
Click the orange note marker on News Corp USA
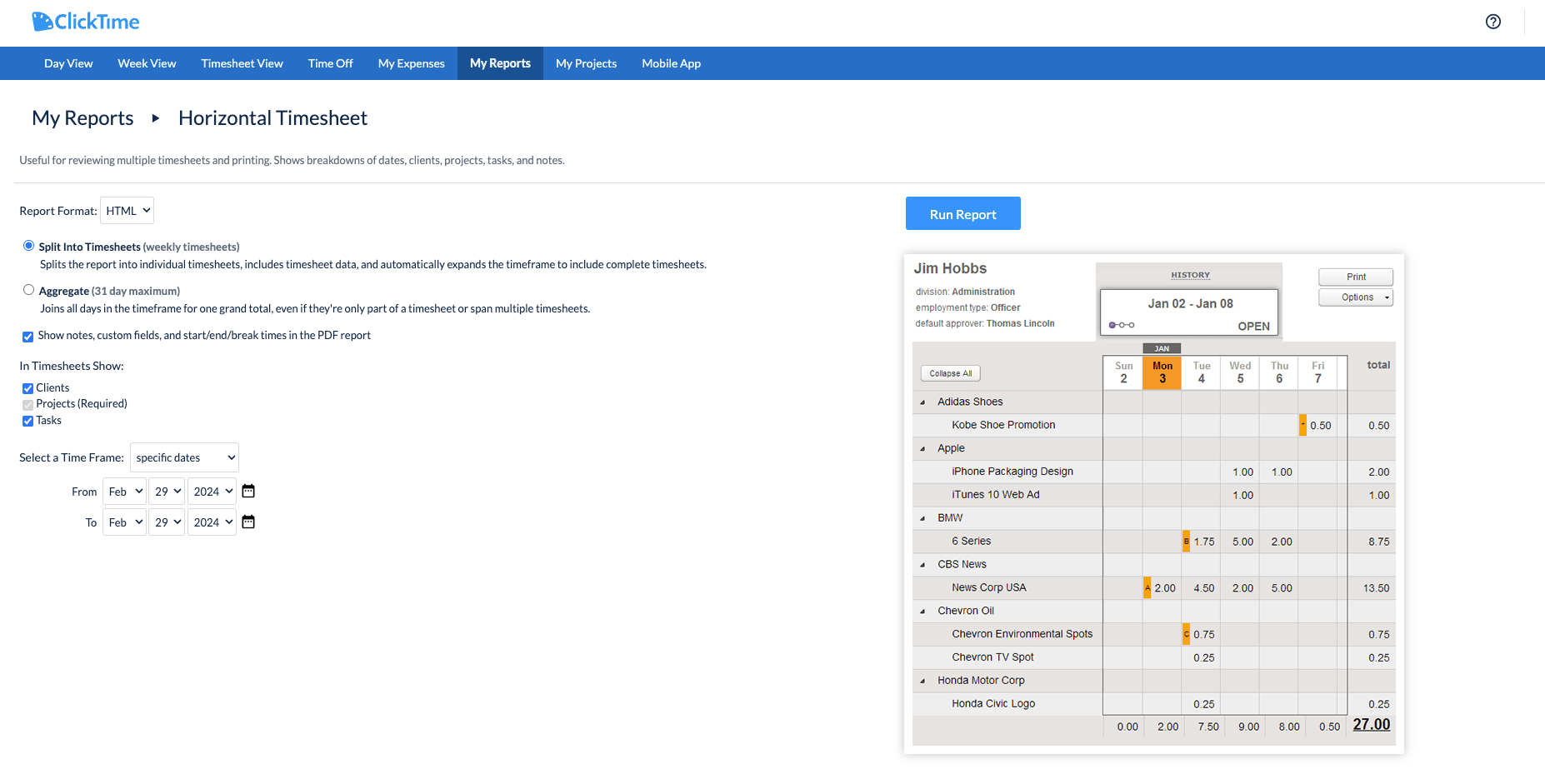[1147, 587]
